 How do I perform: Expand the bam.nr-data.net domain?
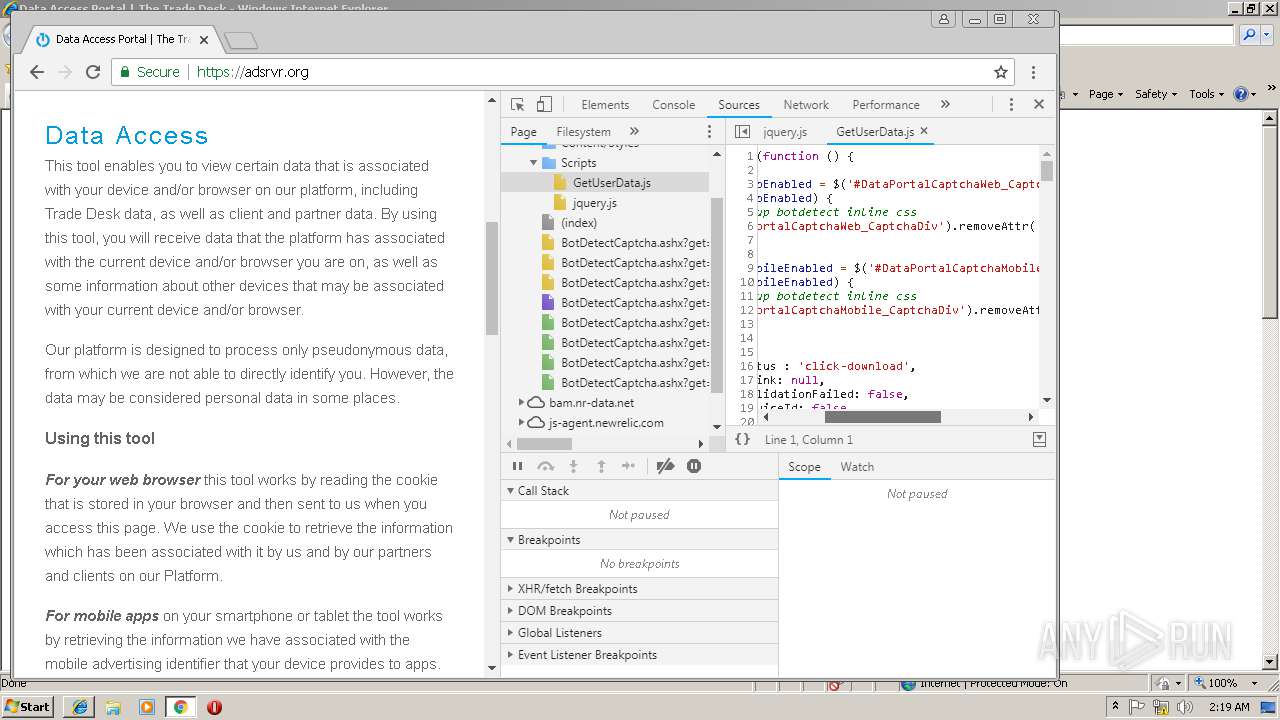tap(521, 402)
